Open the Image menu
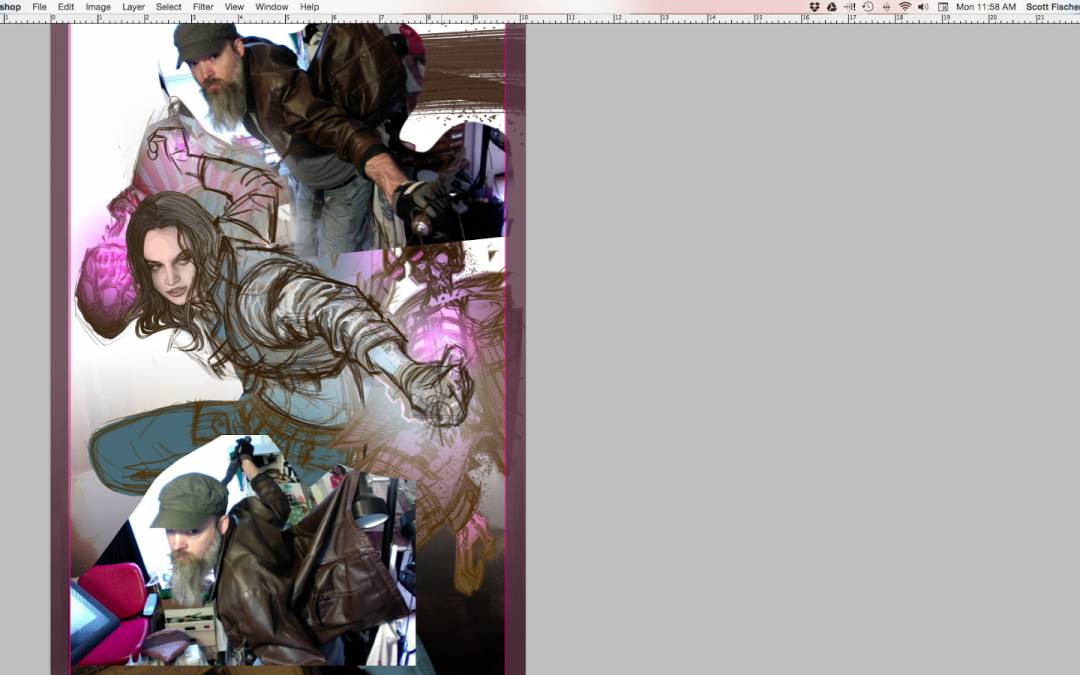This screenshot has width=1080, height=675. coord(98,7)
